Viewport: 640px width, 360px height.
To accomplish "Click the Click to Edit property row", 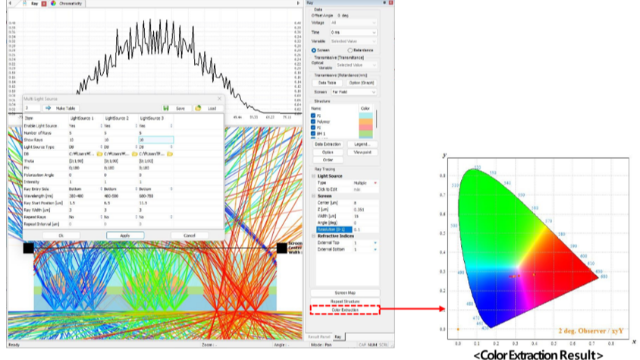I will pos(347,189).
